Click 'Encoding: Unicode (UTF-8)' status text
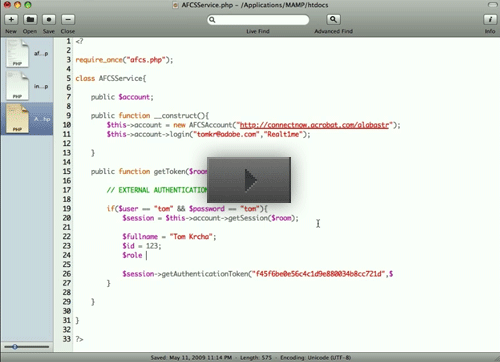The width and height of the screenshot is (500, 362). 315,358
